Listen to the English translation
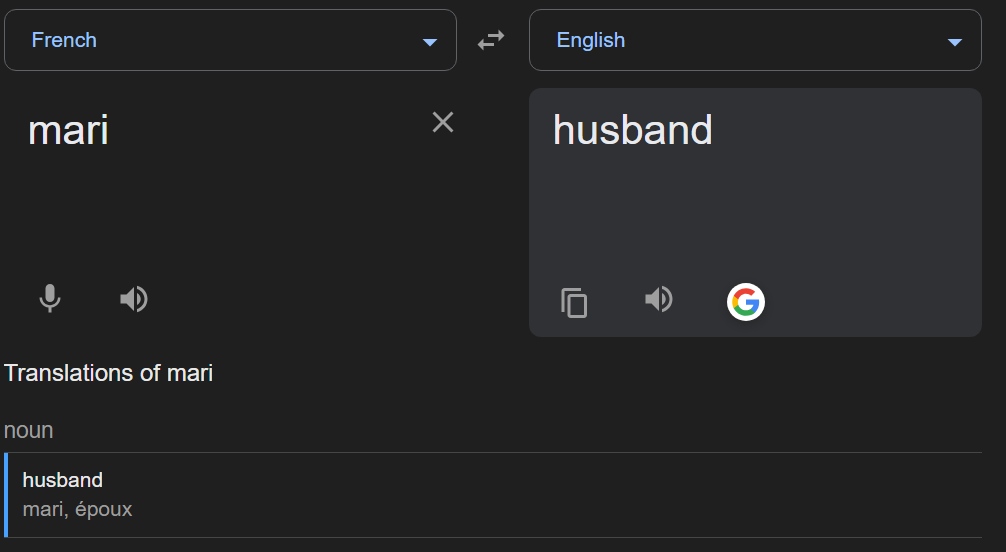Viewport: 1006px width, 552px height. point(658,299)
